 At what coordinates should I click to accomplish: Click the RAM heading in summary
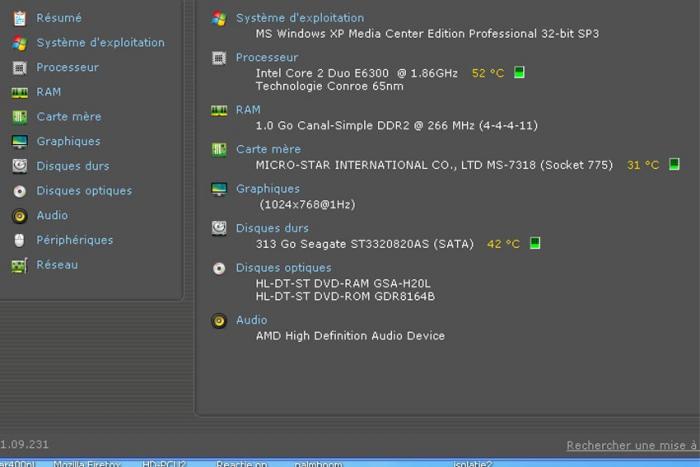tap(248, 110)
